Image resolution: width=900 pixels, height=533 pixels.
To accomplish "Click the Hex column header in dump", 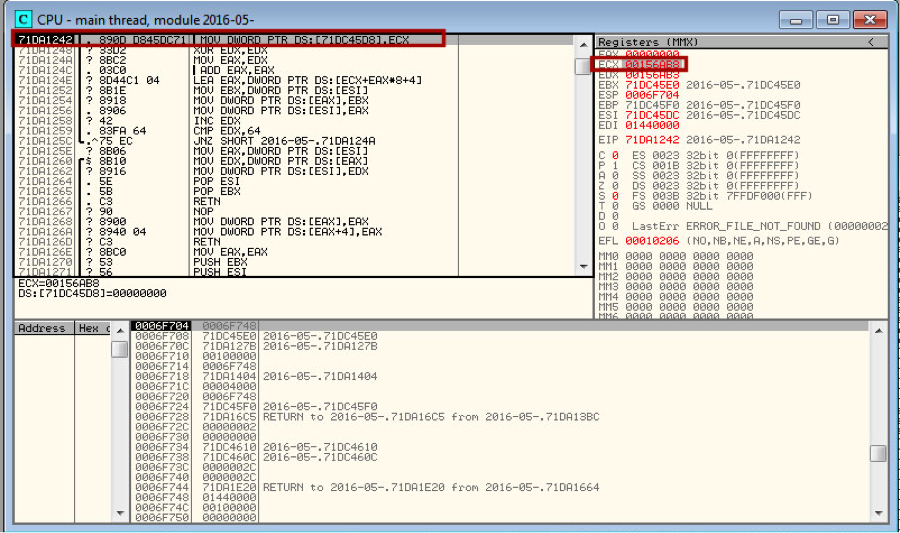I will tap(89, 328).
